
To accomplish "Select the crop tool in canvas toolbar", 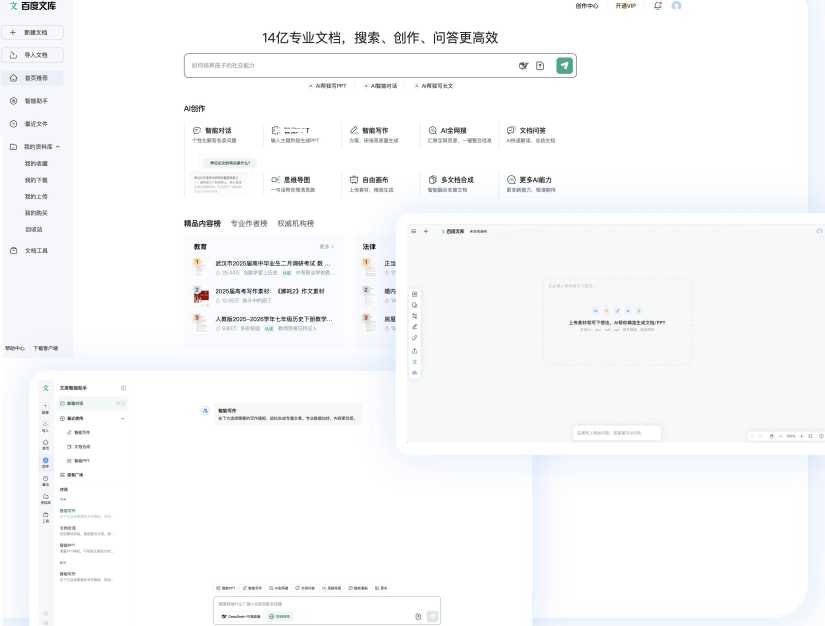I will pyautogui.click(x=415, y=316).
